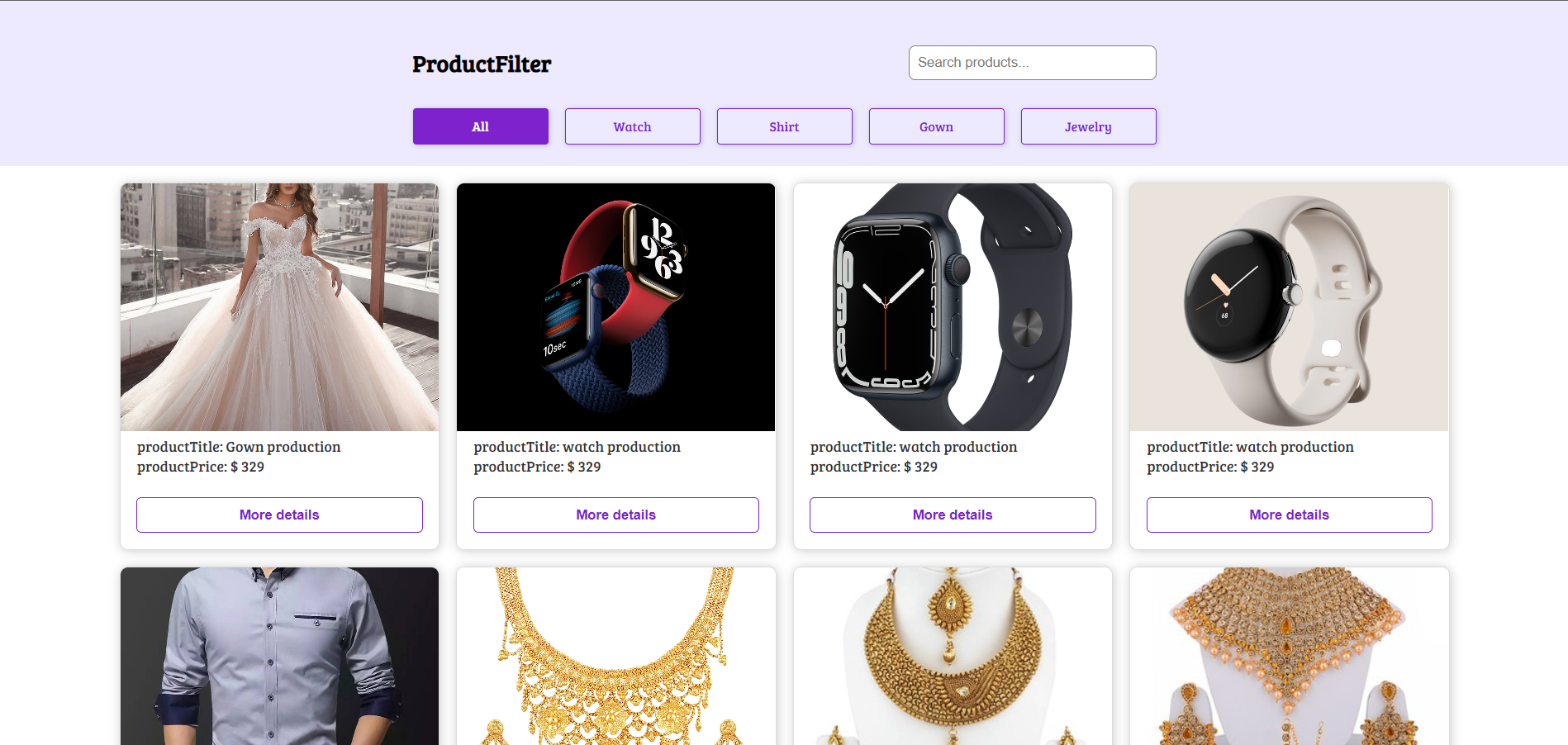Open More details for beige round watch
The width and height of the screenshot is (1568, 745).
[1289, 515]
